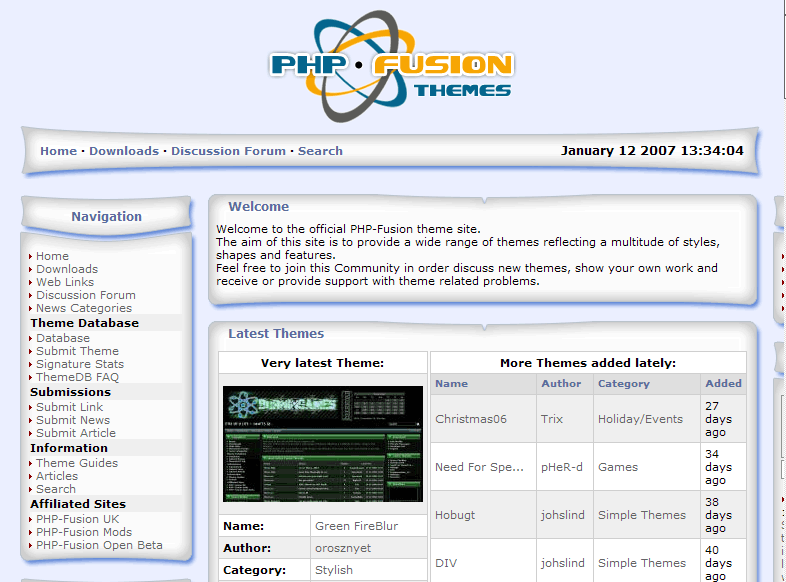This screenshot has width=786, height=582.
Task: Sort by the Added column header
Action: point(723,383)
